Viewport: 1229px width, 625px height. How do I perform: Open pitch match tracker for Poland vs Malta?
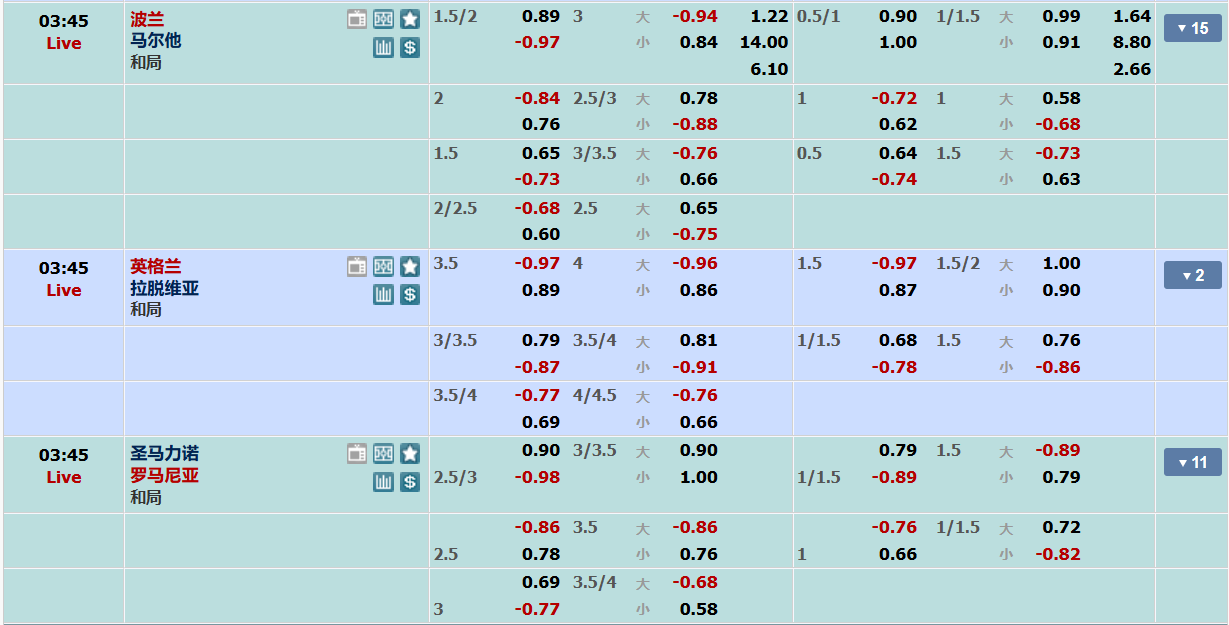(384, 19)
